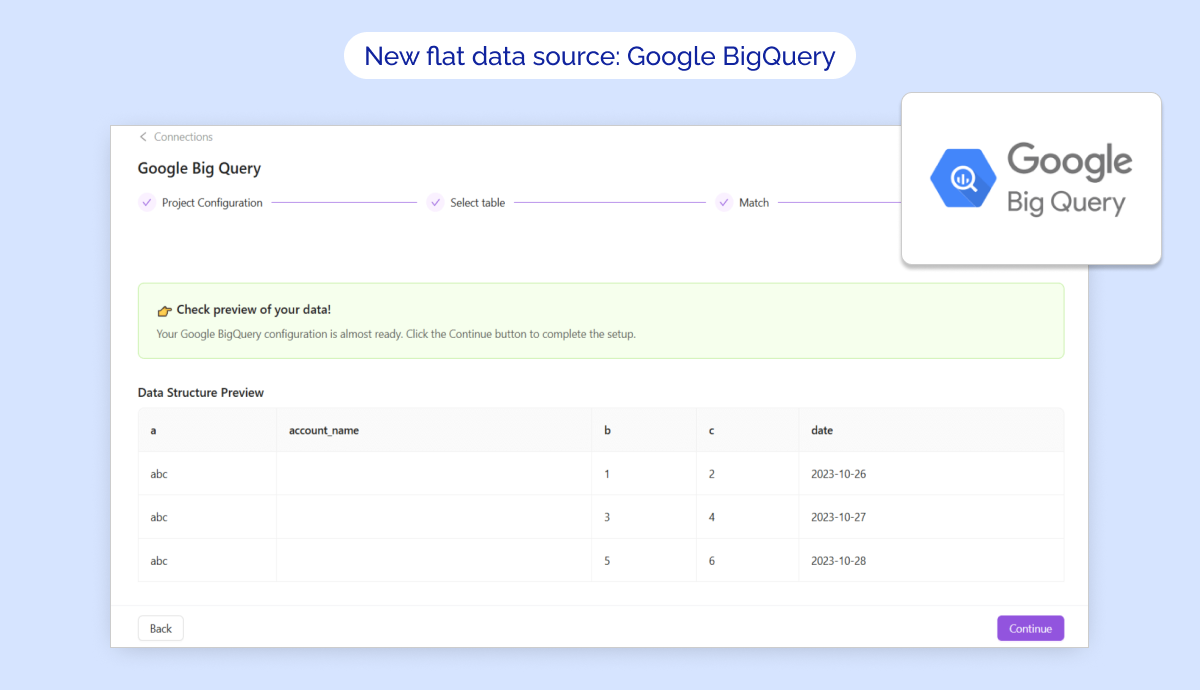Click the date column header
The width and height of the screenshot is (1200, 690).
pos(822,430)
